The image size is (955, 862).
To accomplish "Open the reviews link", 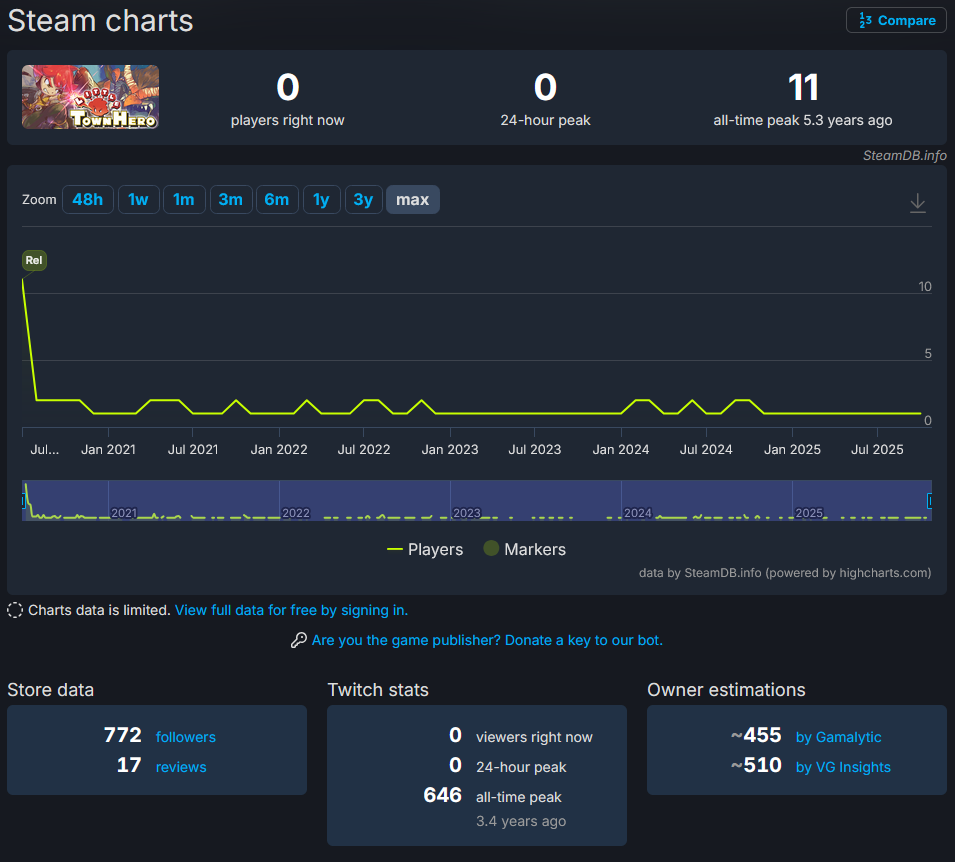I will (x=181, y=767).
